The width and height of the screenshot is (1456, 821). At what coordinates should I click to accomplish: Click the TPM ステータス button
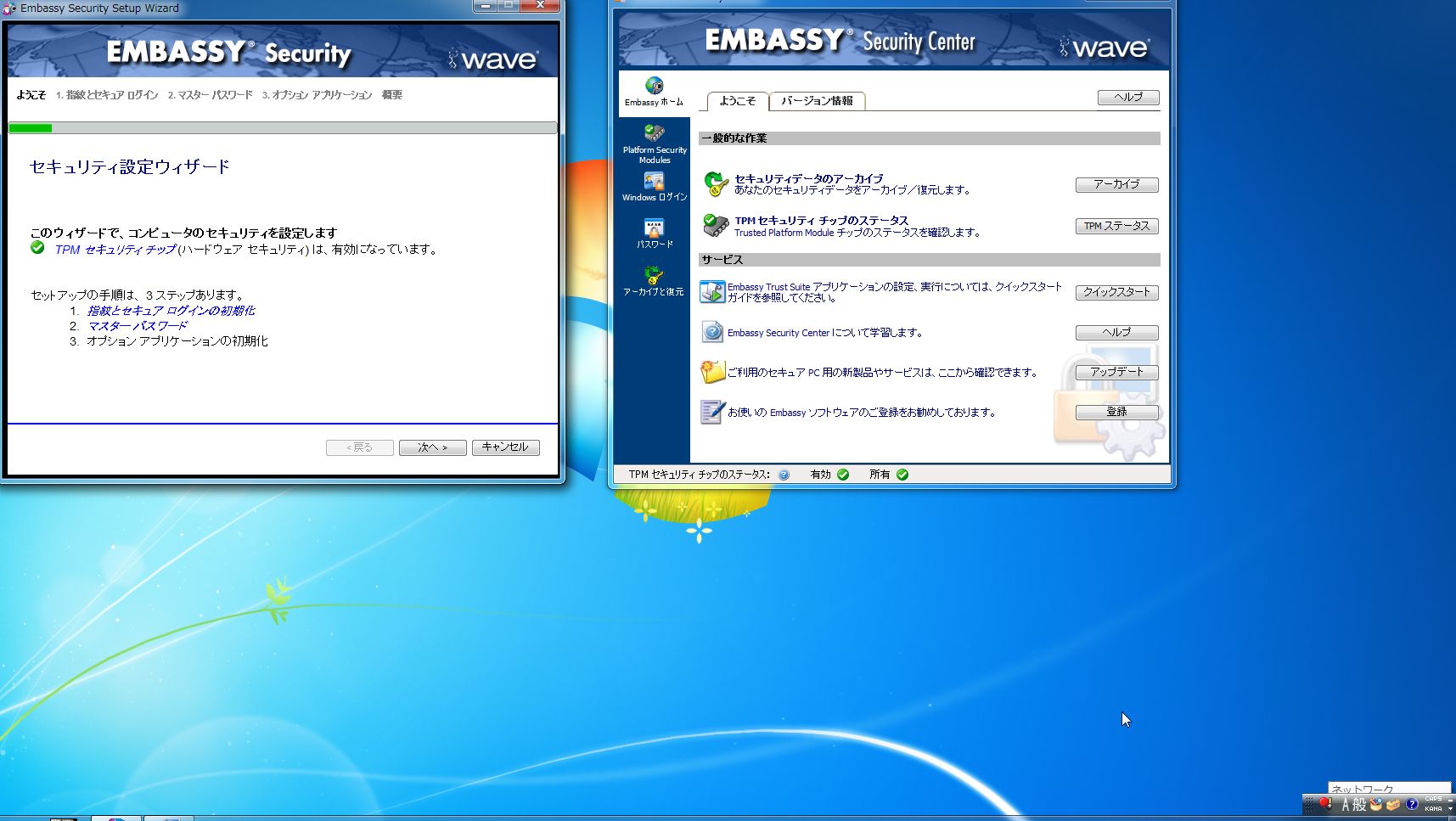click(x=1116, y=227)
